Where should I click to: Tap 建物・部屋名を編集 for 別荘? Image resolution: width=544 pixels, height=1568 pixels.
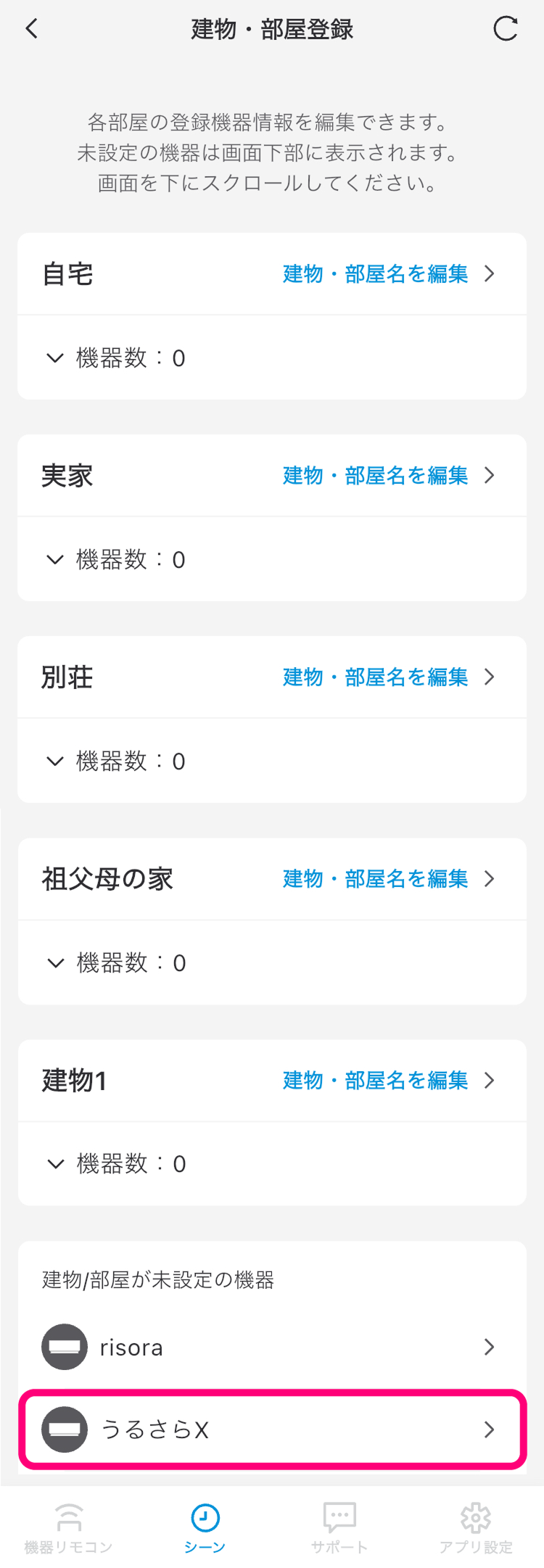click(x=388, y=677)
